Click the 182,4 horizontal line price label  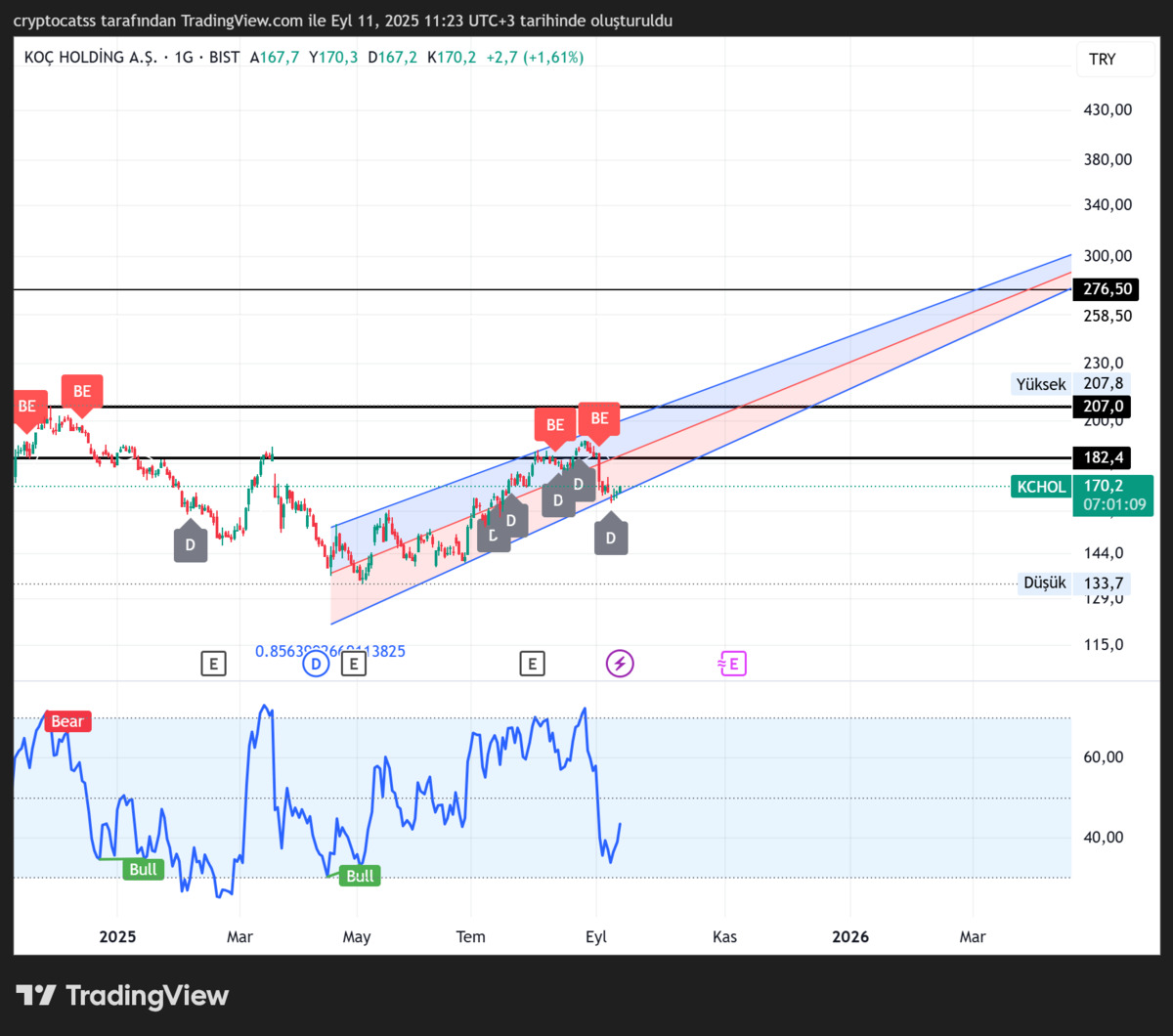[1102, 457]
